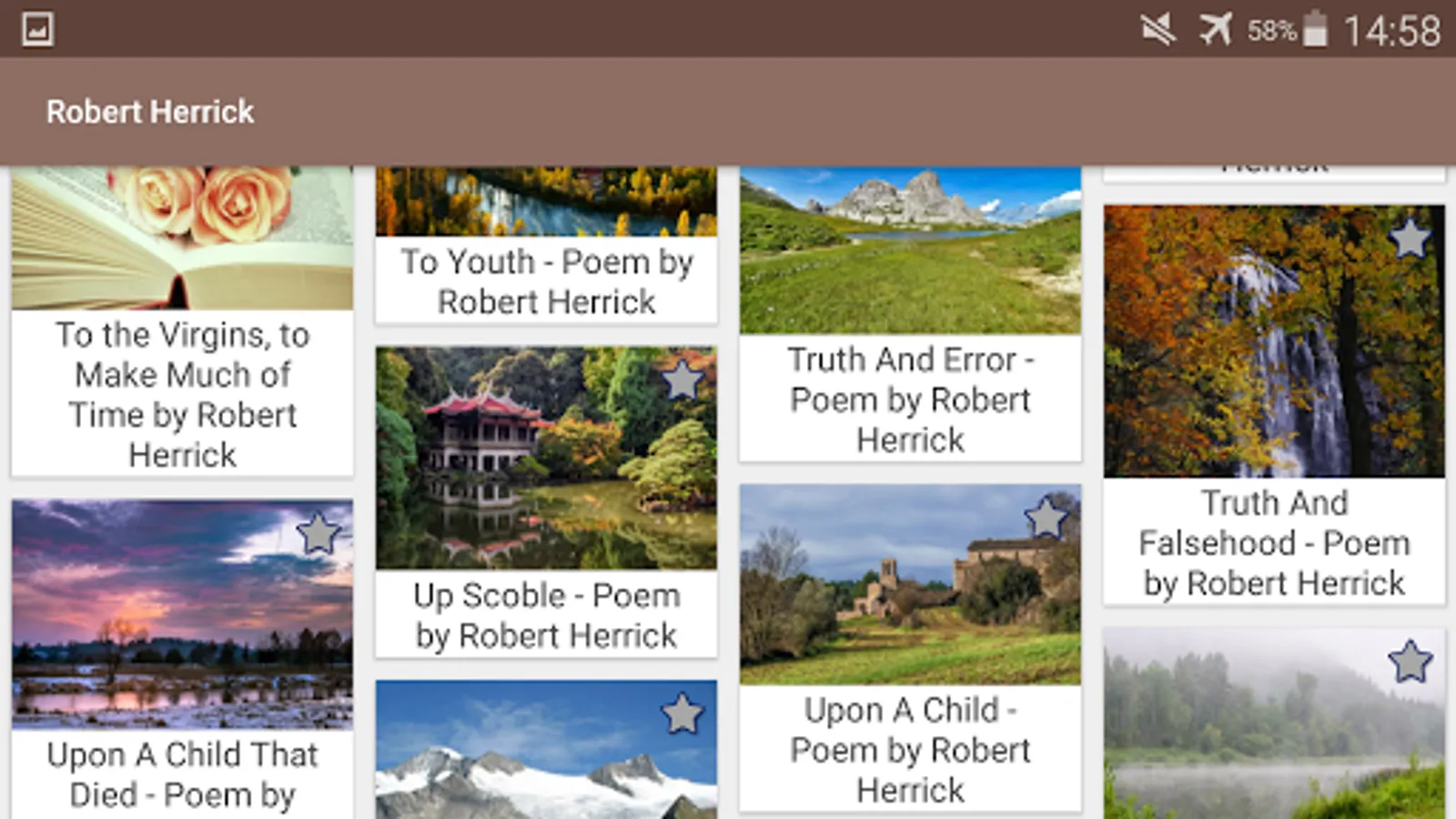Open the pagoda garden thumbnail

click(546, 458)
